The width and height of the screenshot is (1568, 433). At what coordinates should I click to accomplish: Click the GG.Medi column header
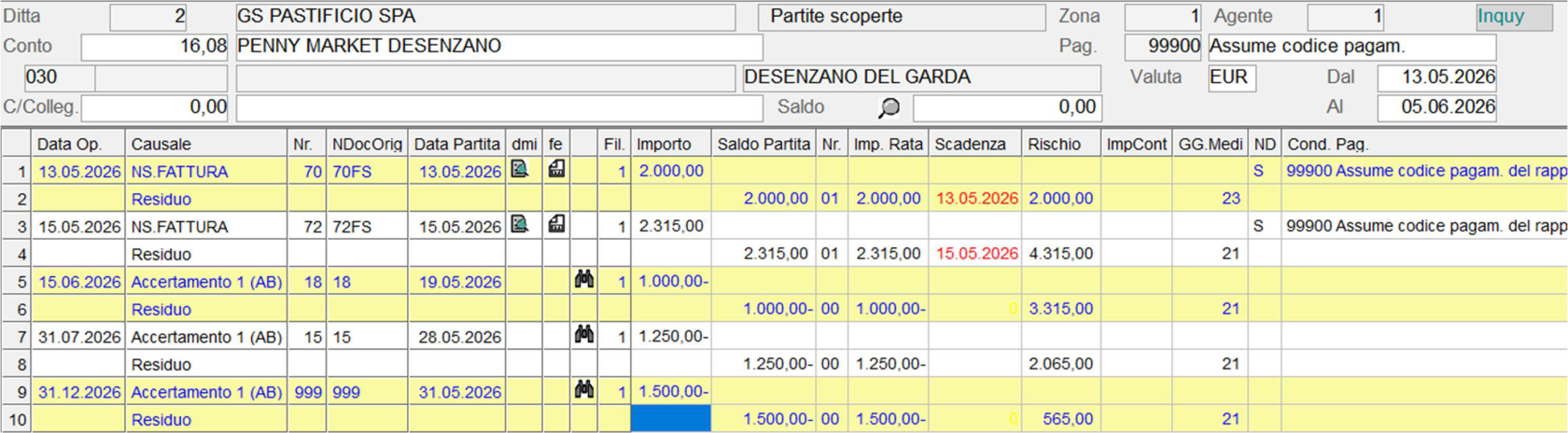(1211, 144)
